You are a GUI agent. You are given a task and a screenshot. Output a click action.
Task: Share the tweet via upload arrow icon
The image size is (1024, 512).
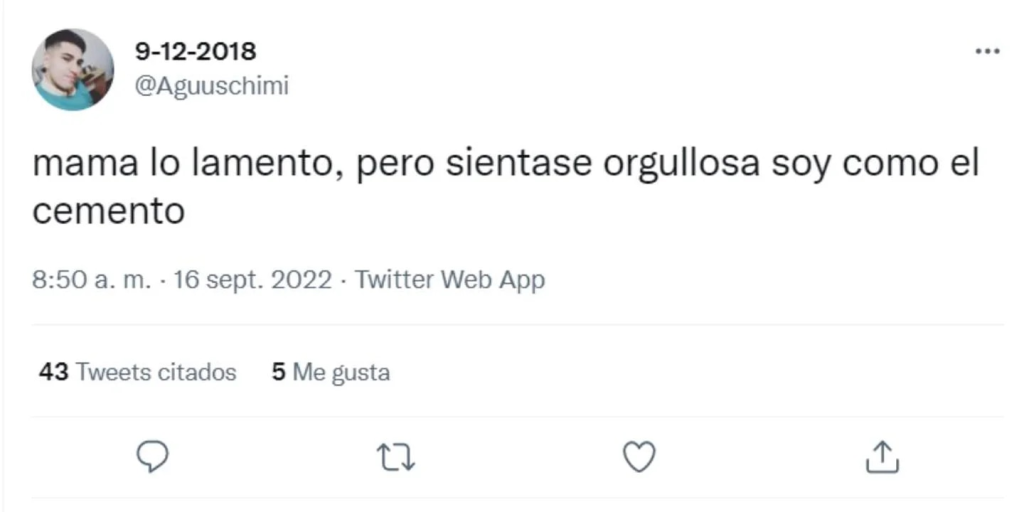(x=882, y=457)
